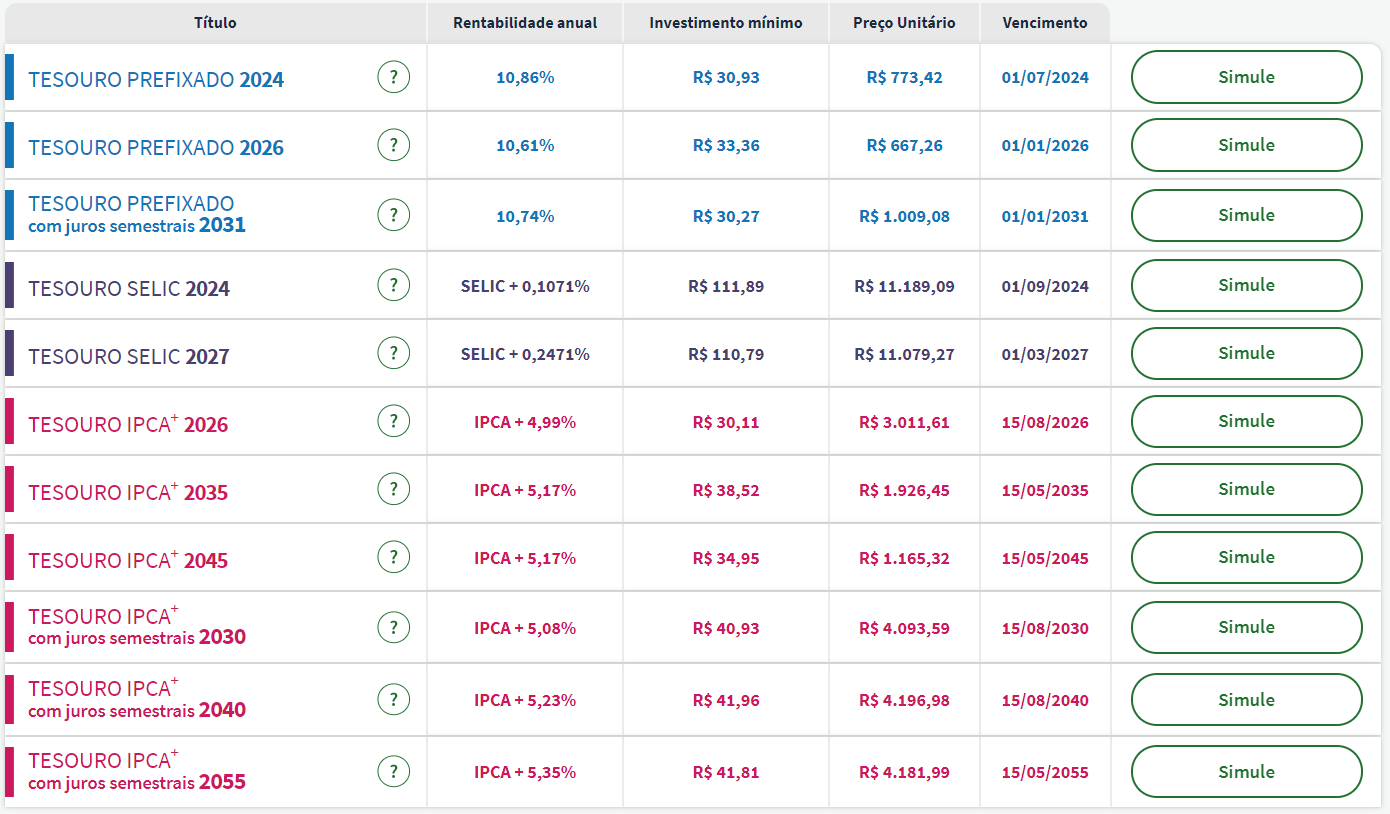
Task: Click help icon for Prefixado juros semestrais 2031
Action: 394,215
